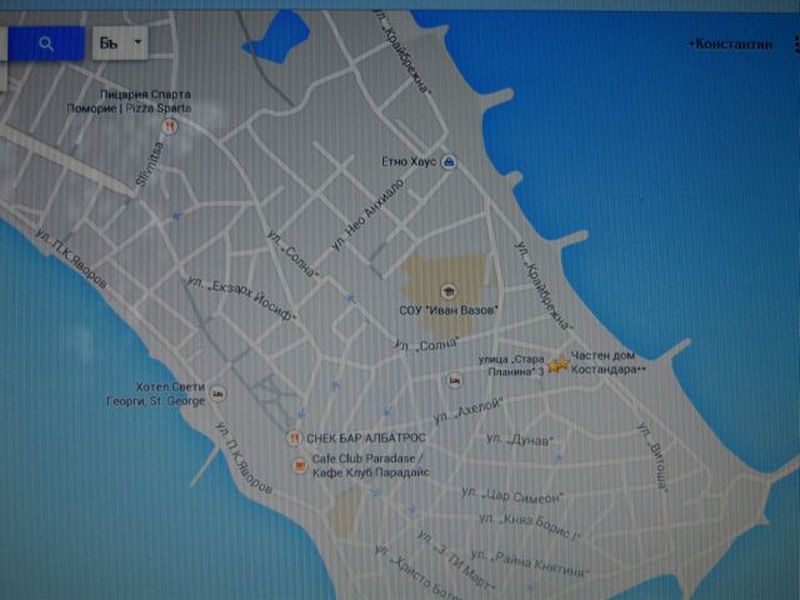The width and height of the screenshot is (800, 600).
Task: Click the ул. Нео Анхиало street label
Action: [368, 215]
